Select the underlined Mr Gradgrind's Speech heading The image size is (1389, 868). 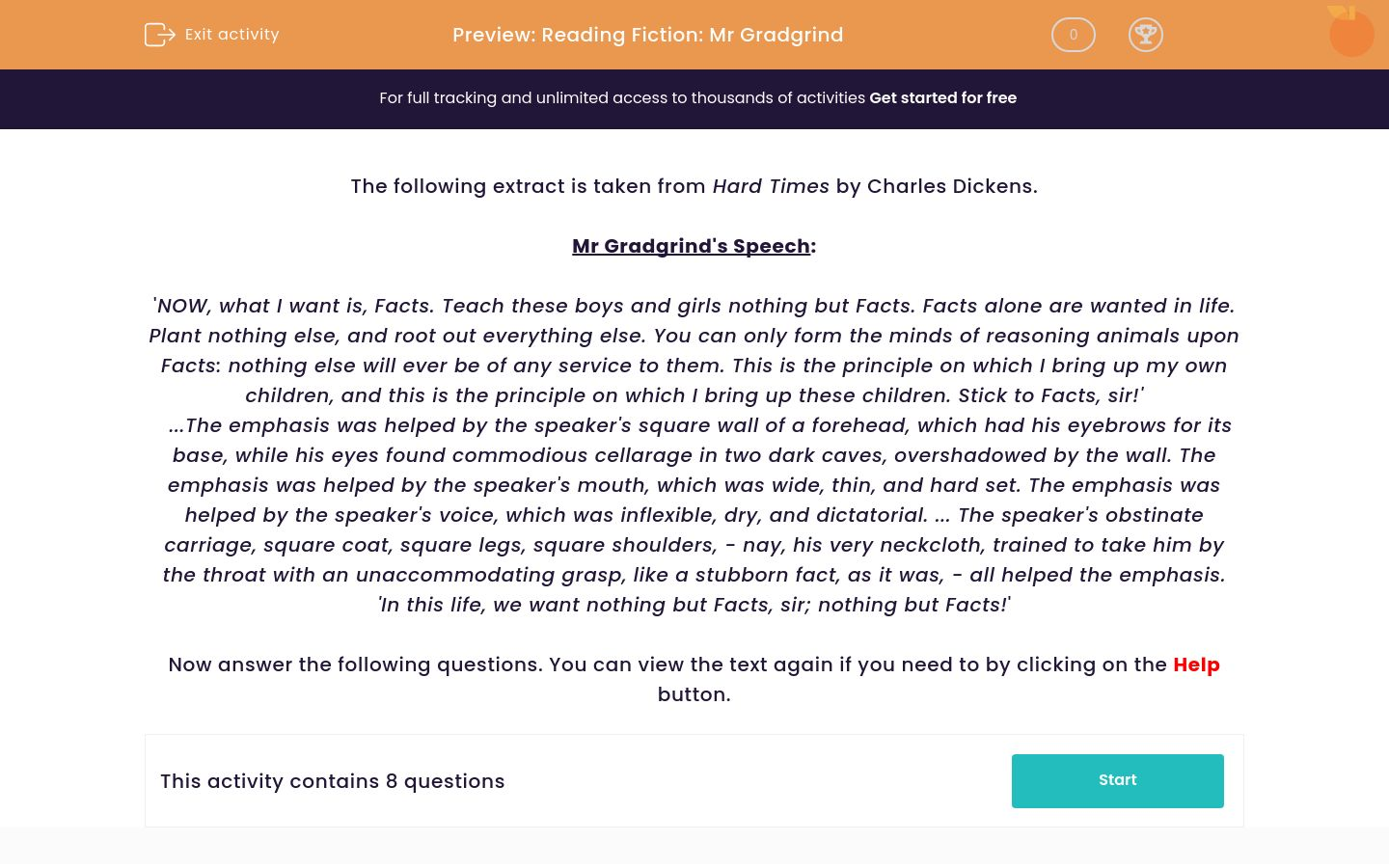(x=691, y=246)
